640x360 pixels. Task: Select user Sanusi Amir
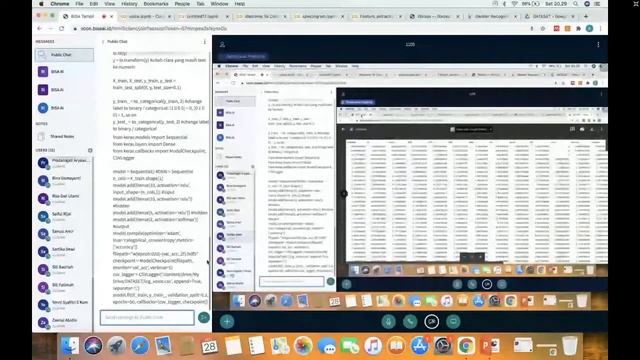point(63,233)
